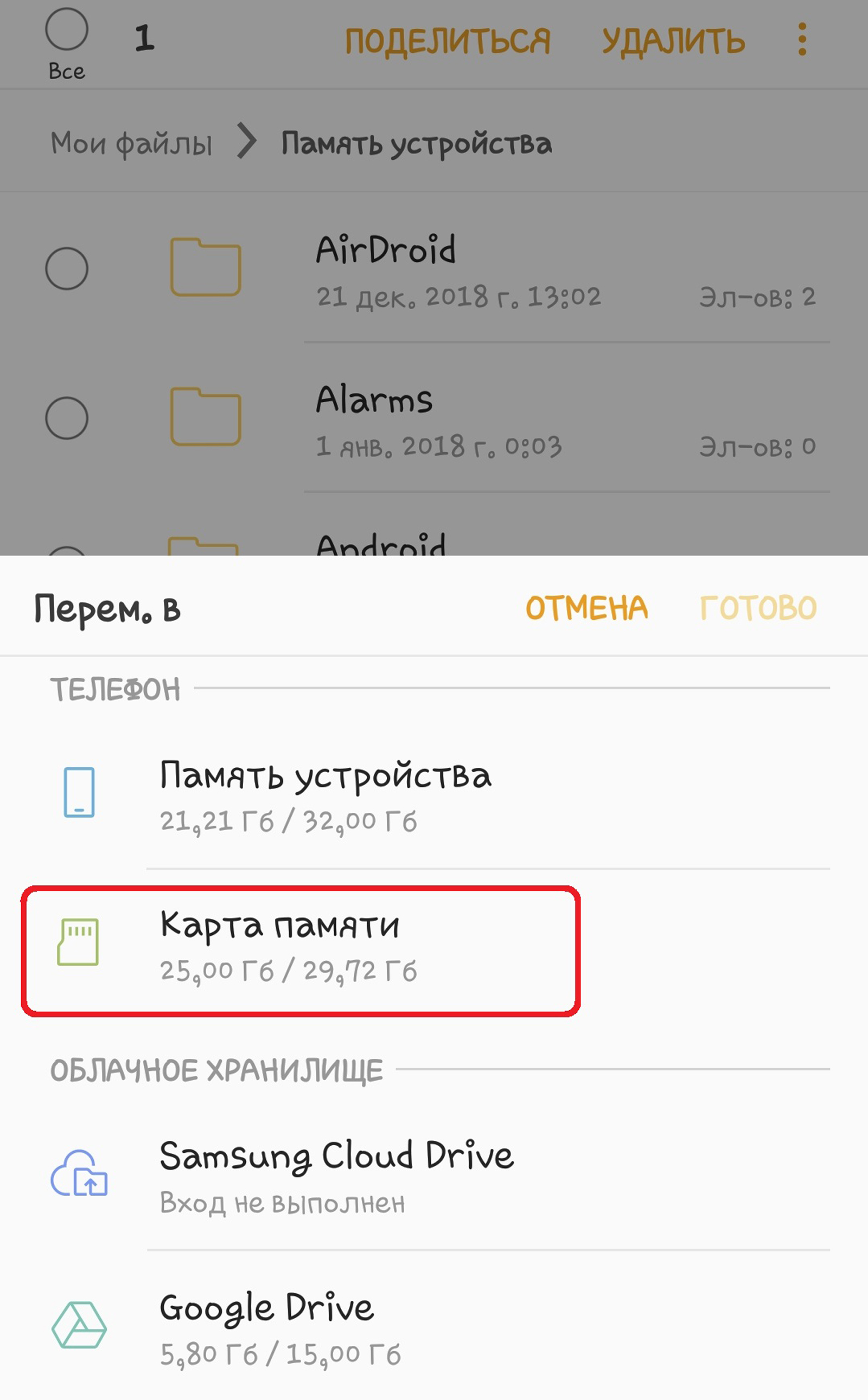The width and height of the screenshot is (868, 1400).
Task: Select the Alarms folder radio circle
Action: 67,418
